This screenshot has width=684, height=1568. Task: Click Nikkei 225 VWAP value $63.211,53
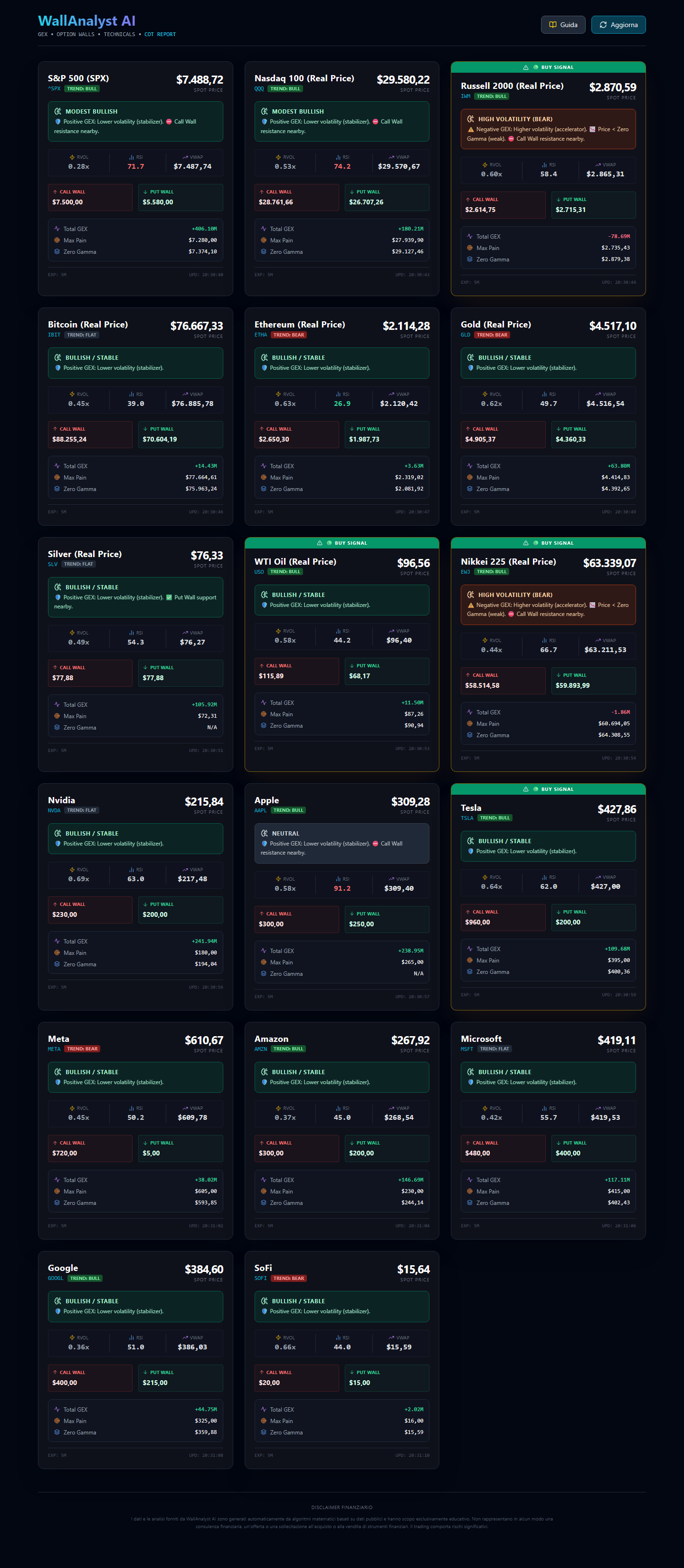(606, 650)
